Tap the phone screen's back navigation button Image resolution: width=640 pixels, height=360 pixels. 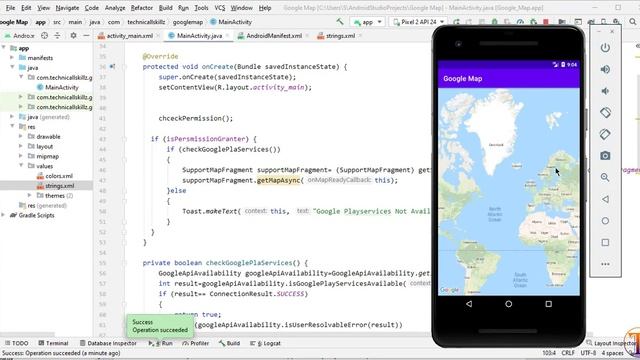click(469, 304)
